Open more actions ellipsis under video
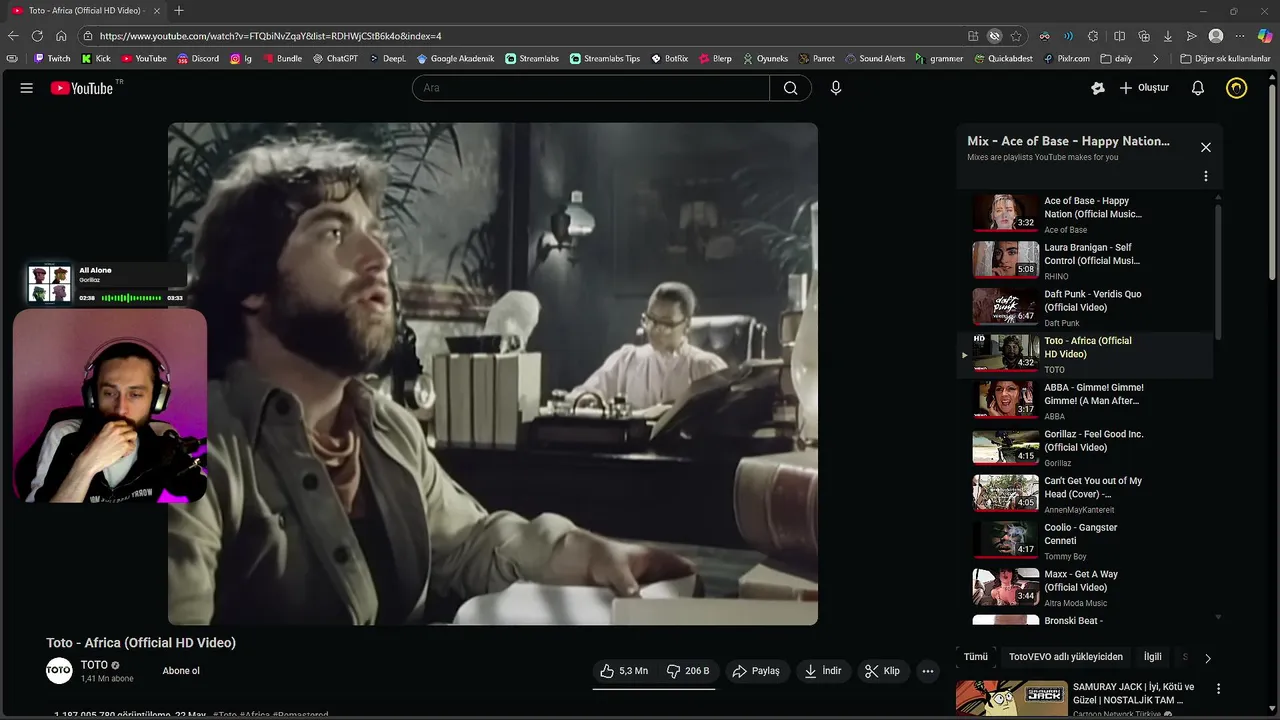1280x720 pixels. 928,671
